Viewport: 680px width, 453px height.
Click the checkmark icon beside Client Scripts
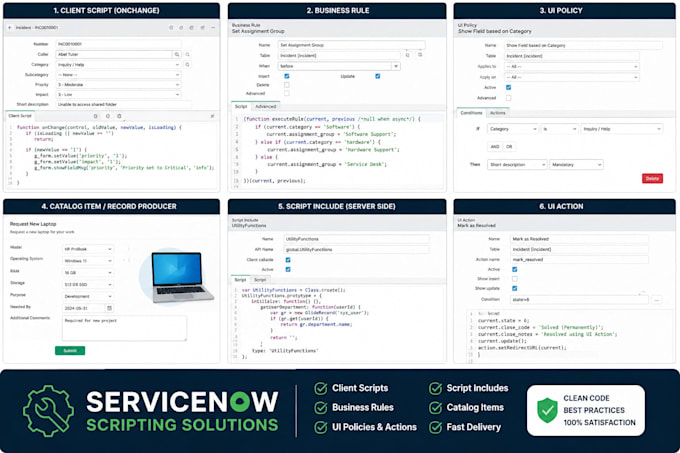click(321, 388)
